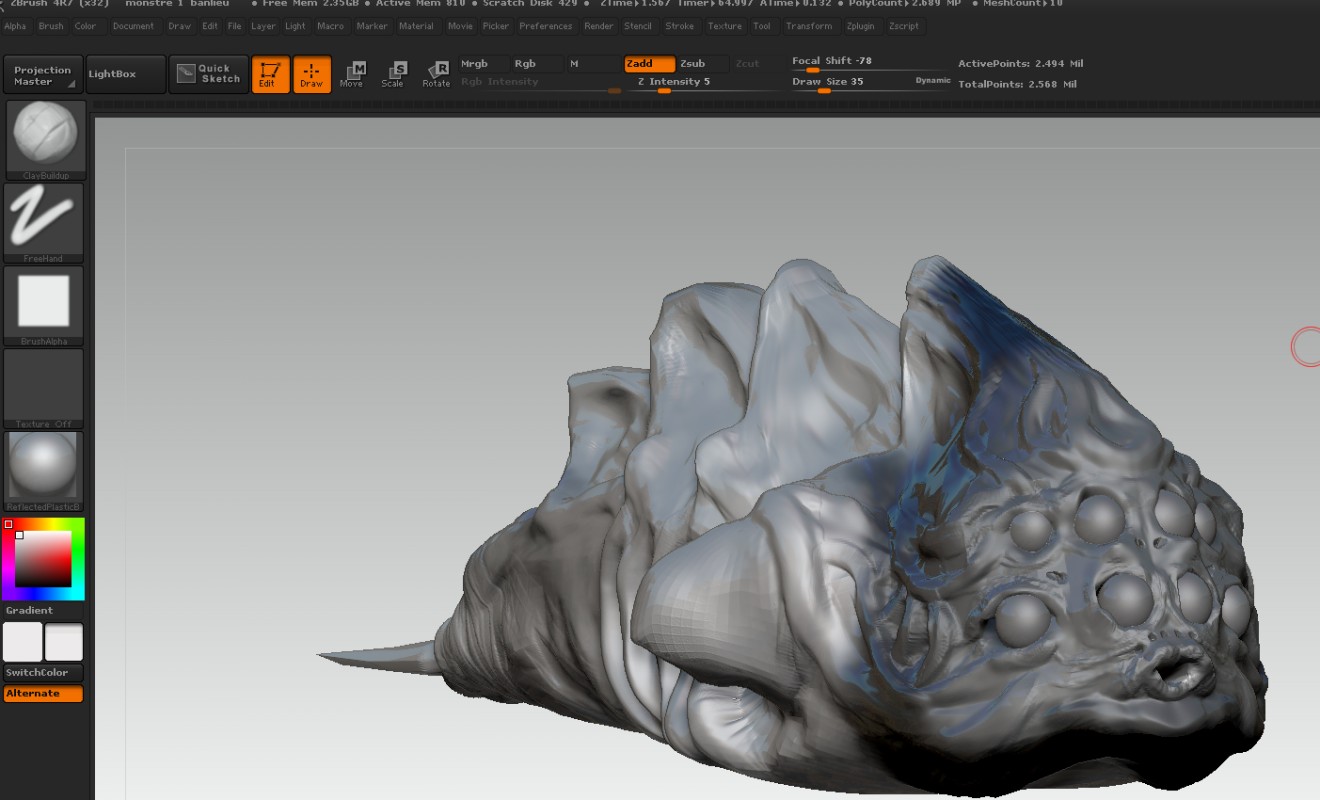The height and width of the screenshot is (800, 1320).
Task: Open the Zplugin menu
Action: click(x=860, y=26)
